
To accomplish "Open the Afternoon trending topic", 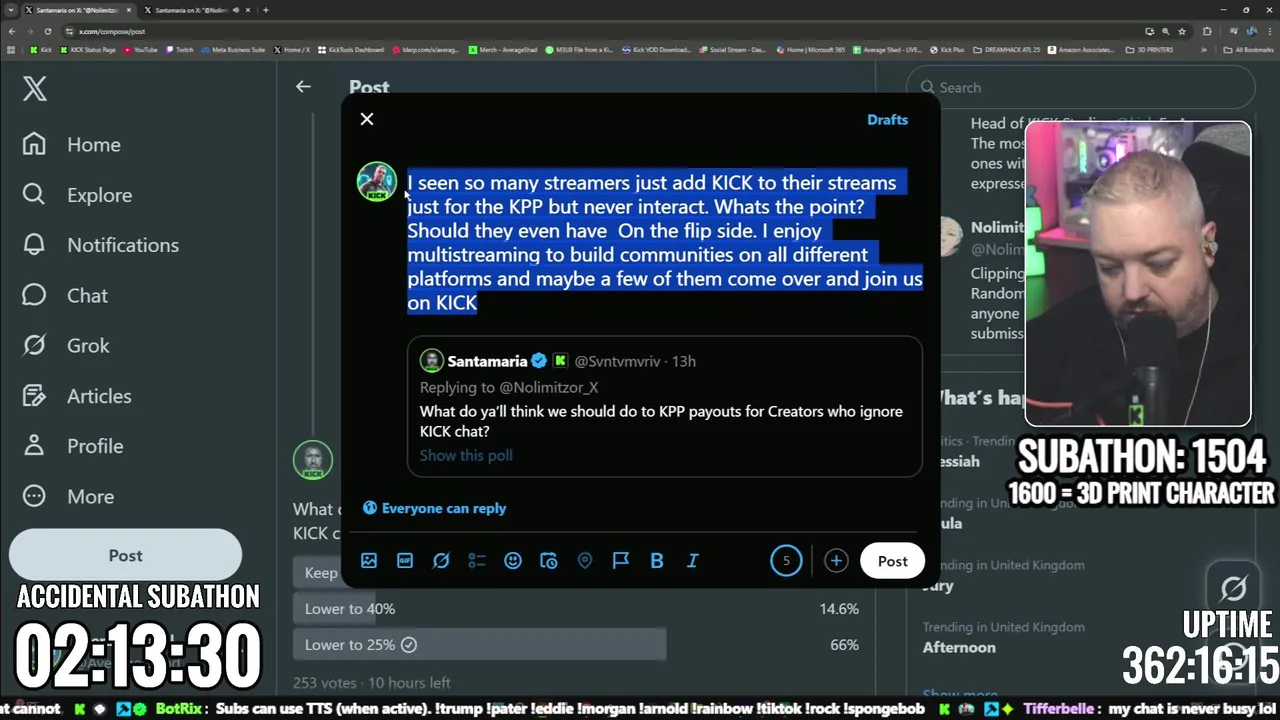I will [x=959, y=647].
